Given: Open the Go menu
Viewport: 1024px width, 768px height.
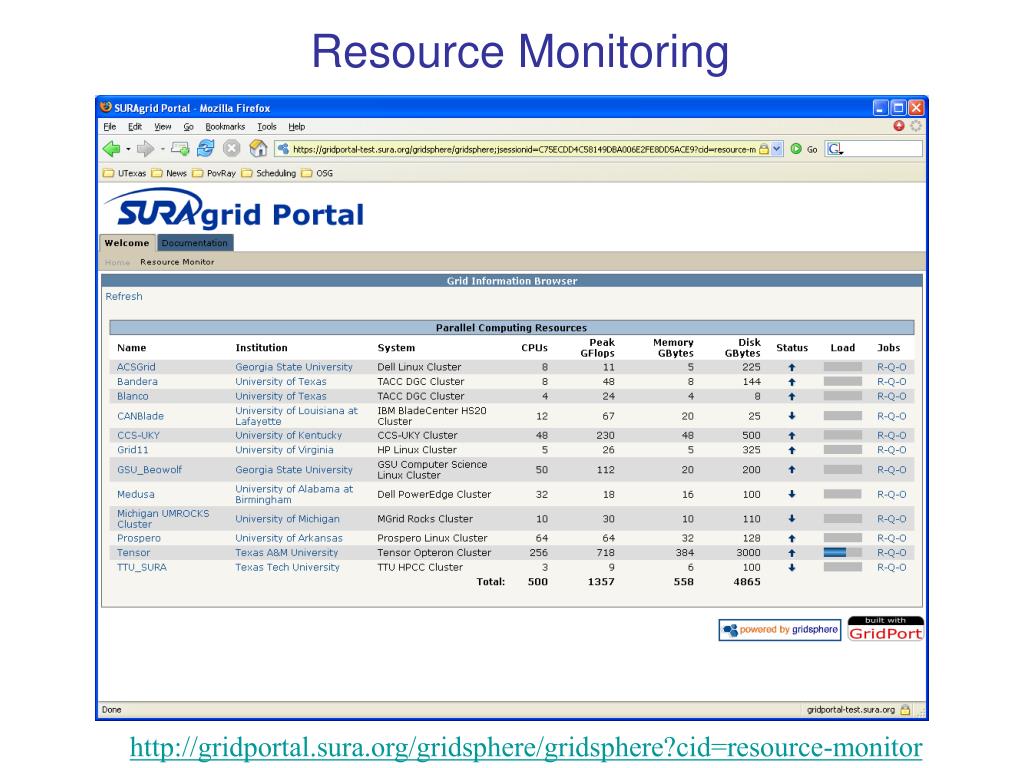Looking at the screenshot, I should (188, 127).
